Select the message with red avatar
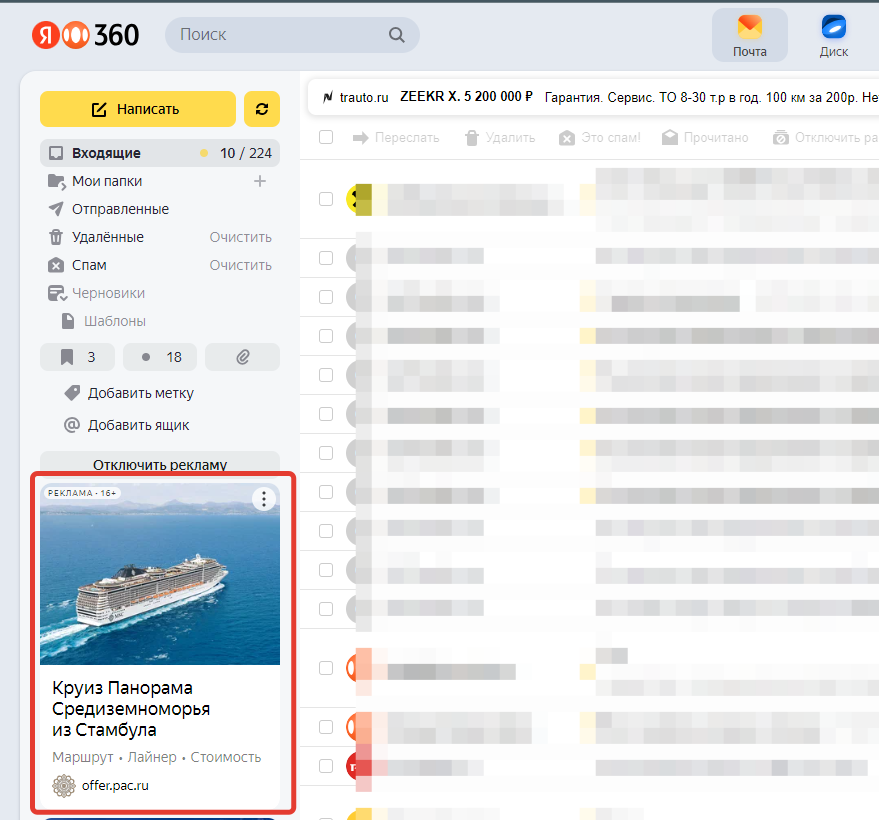This screenshot has height=820, width=879. pyautogui.click(x=326, y=766)
